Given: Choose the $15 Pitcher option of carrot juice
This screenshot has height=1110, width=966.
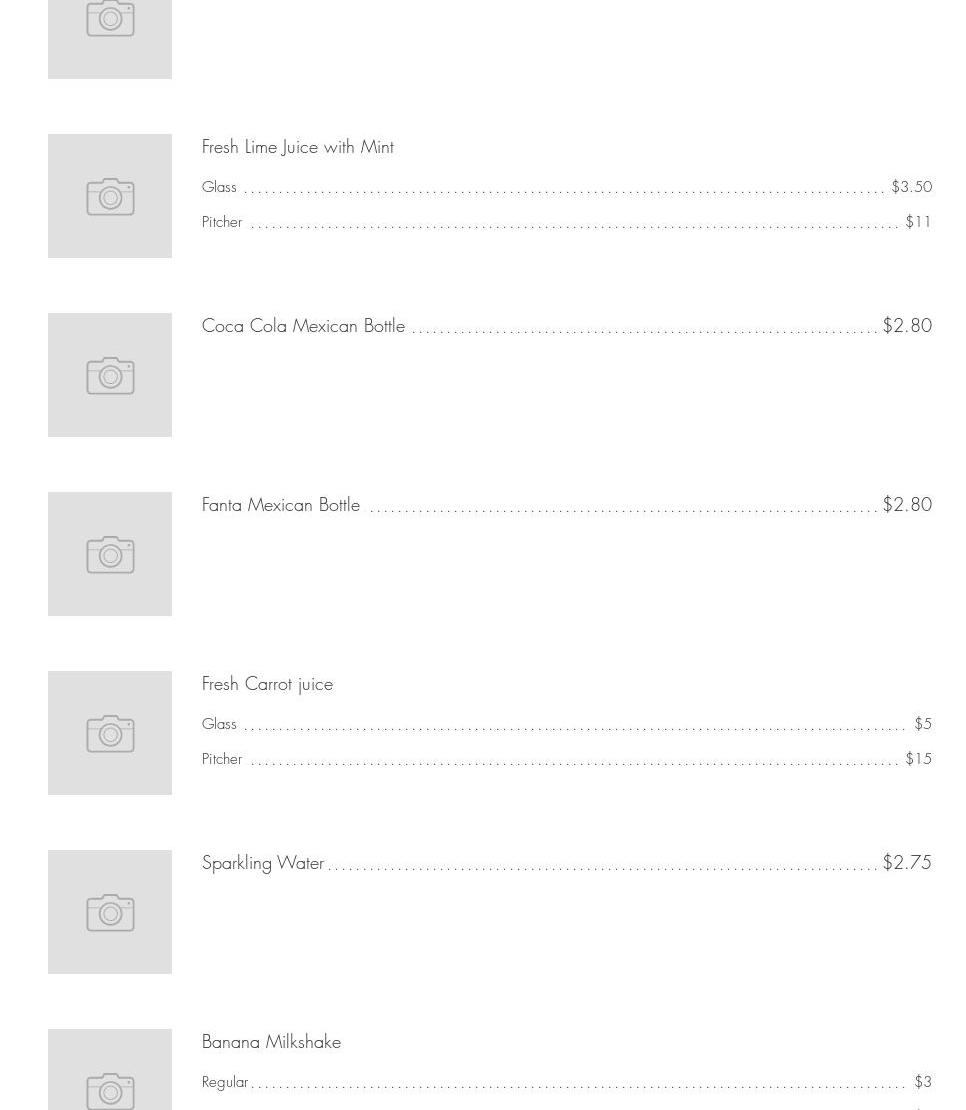Looking at the screenshot, I should click(918, 759).
